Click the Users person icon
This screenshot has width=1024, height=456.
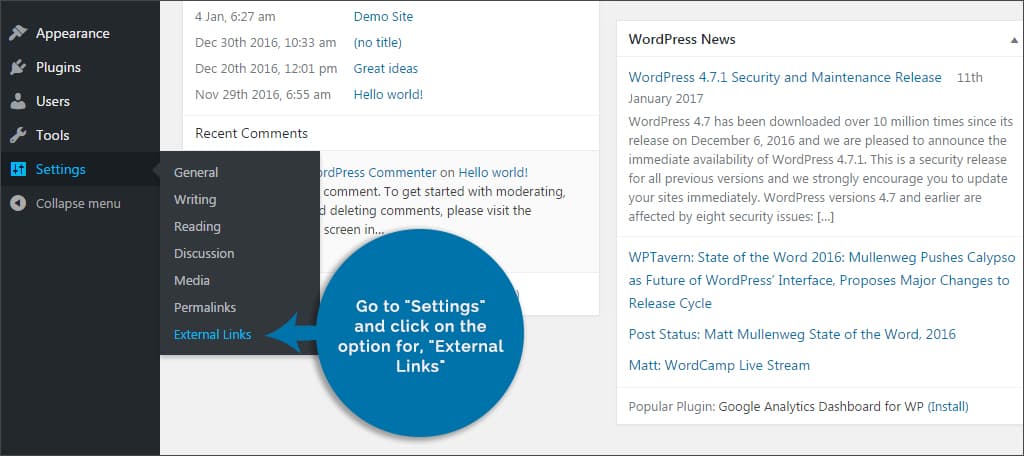18,101
